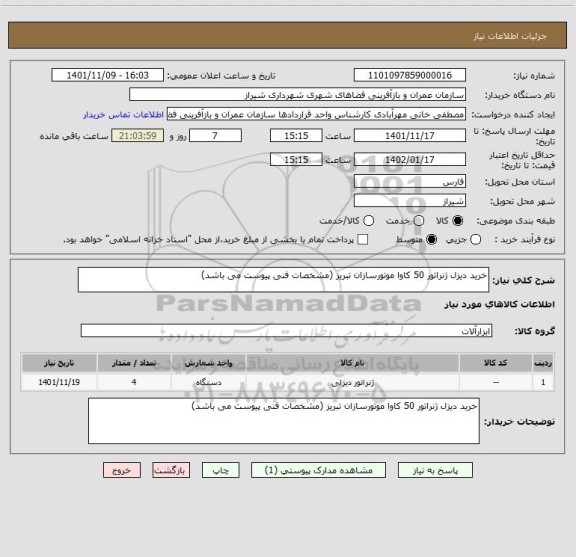
Task: Click the تعداد / مقدار column header
Action: click(134, 363)
